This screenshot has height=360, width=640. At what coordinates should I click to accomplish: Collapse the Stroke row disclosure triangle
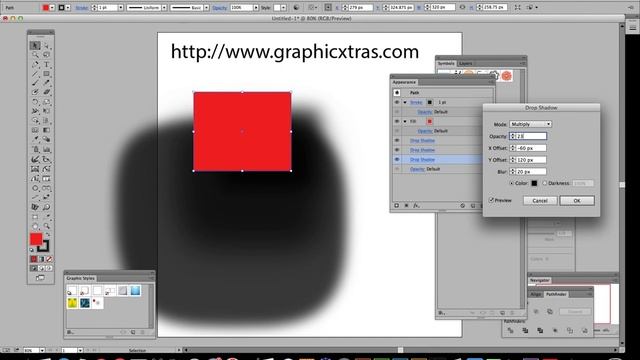[405, 102]
